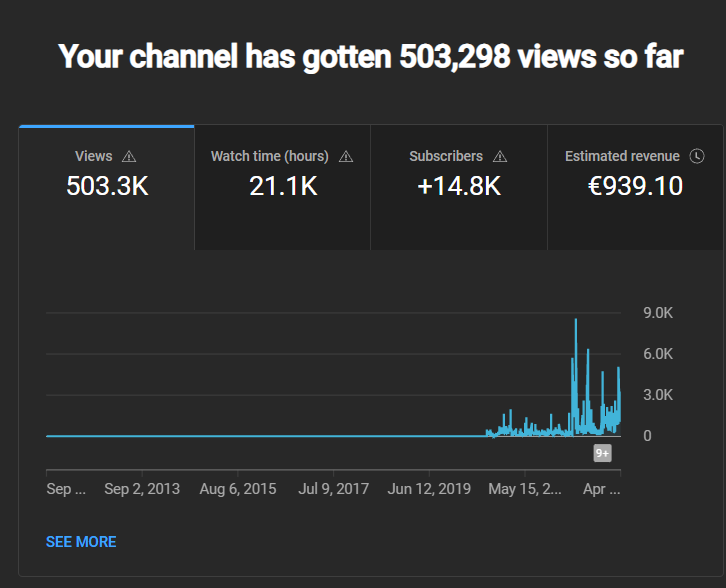
Task: Click the 3.0K y-axis label
Action: [658, 395]
